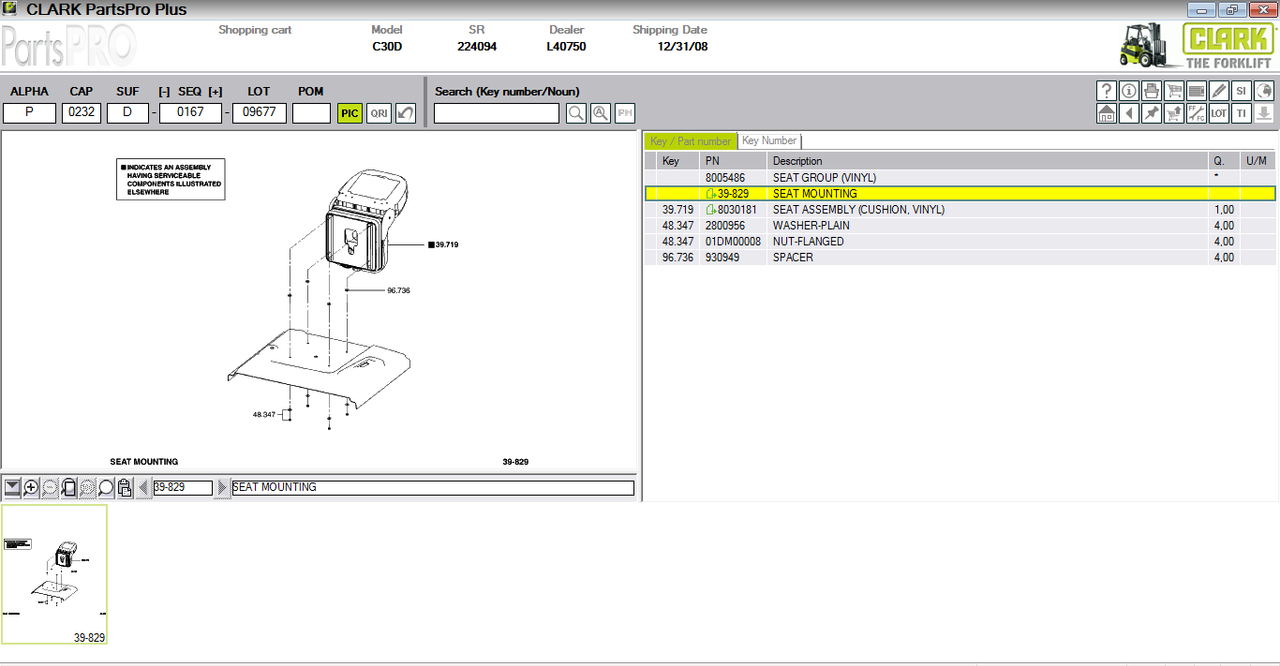Viewport: 1280px width, 666px height.
Task: Go to next picture arrow
Action: coord(222,488)
